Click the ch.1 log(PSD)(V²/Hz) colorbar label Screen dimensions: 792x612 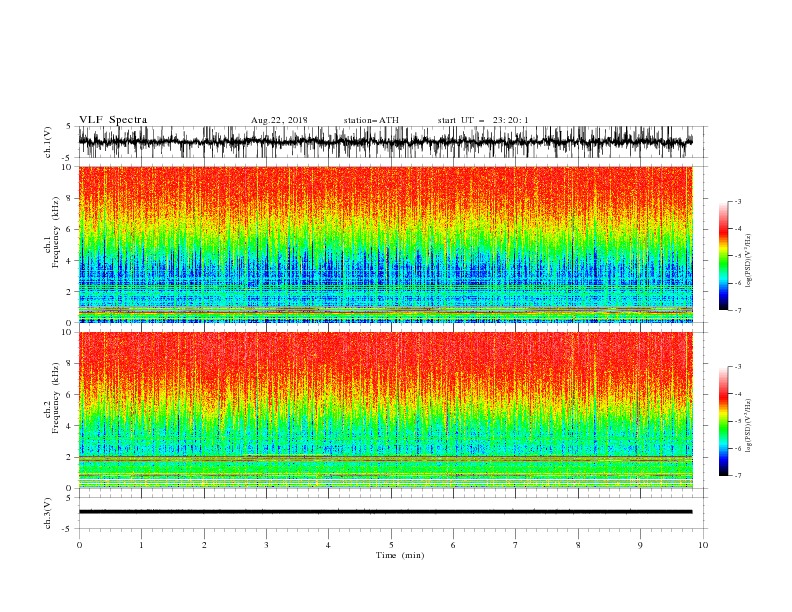tap(749, 261)
